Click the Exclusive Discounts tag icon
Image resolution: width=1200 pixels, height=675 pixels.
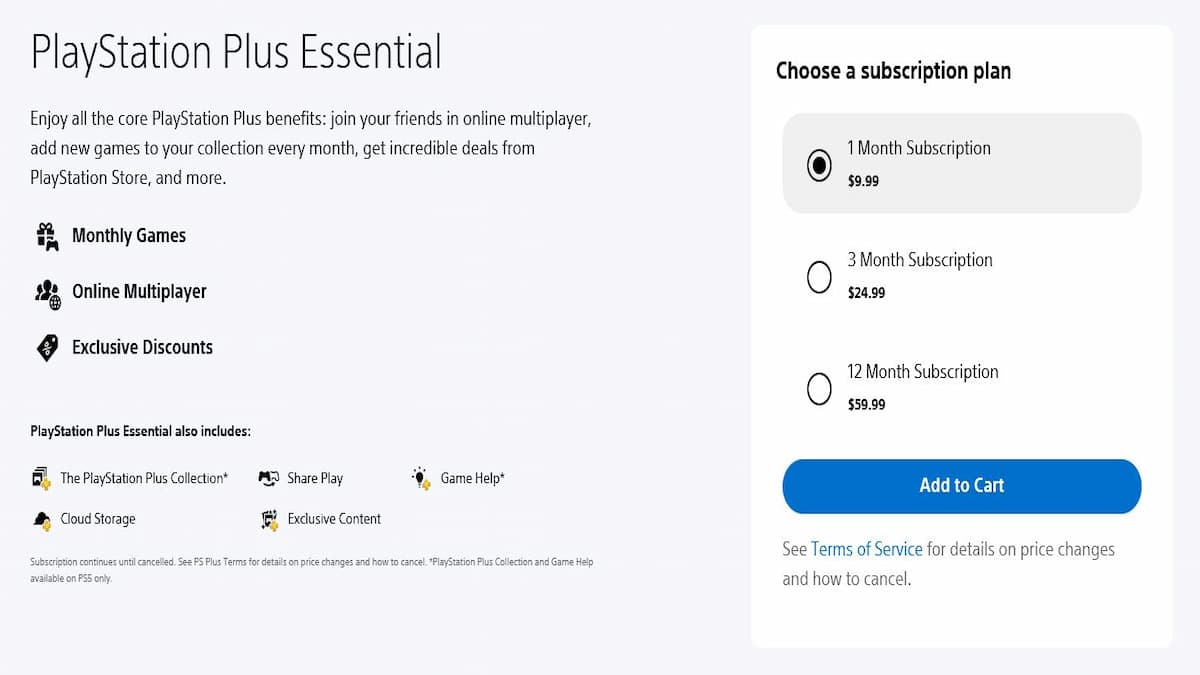coord(47,348)
